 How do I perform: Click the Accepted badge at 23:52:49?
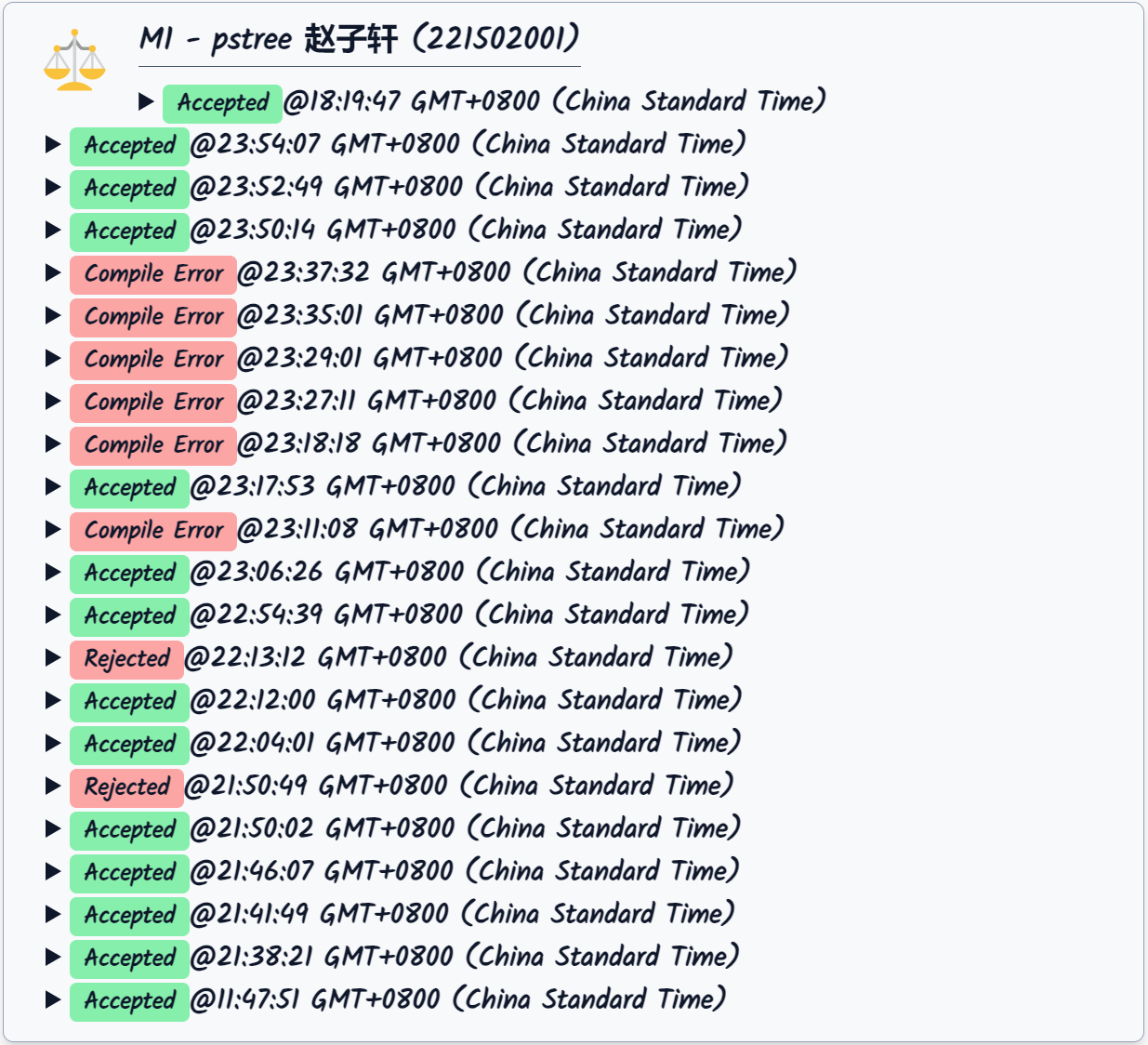tap(129, 188)
